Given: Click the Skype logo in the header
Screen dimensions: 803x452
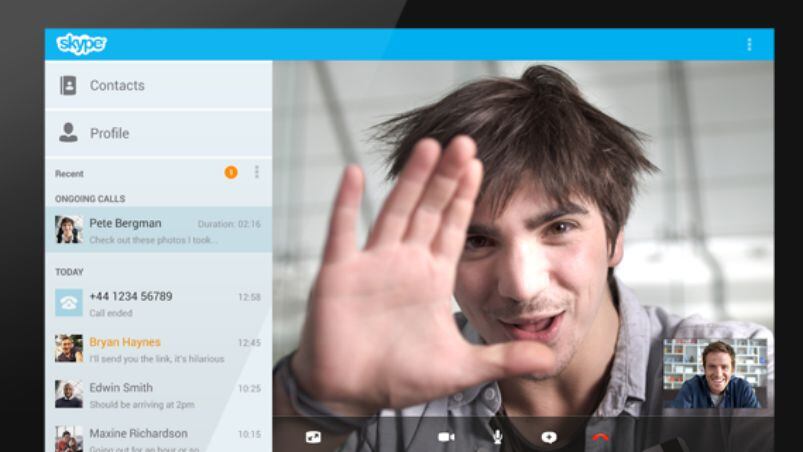Looking at the screenshot, I should coord(81,44).
